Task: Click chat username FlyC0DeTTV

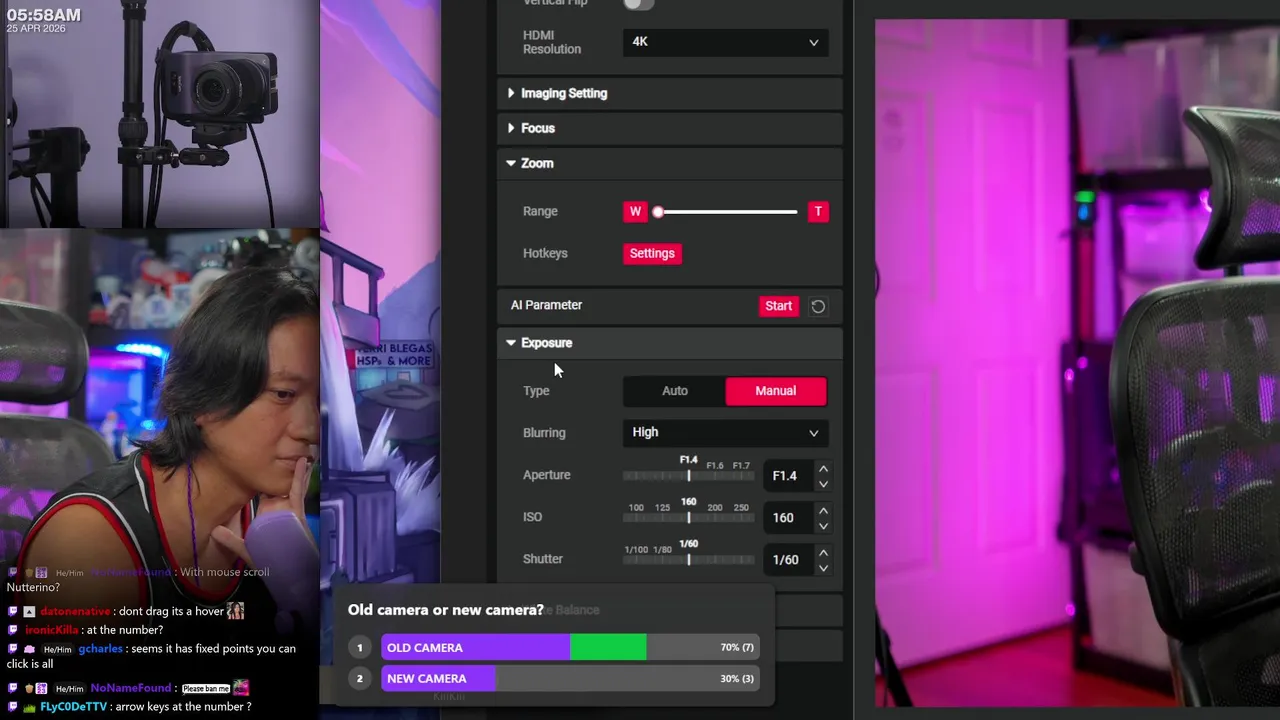Action: (73, 707)
